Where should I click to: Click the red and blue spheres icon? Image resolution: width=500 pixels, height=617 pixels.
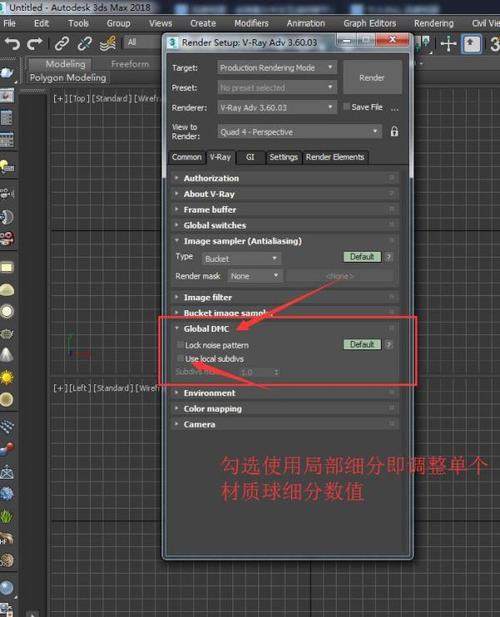pos(7,448)
